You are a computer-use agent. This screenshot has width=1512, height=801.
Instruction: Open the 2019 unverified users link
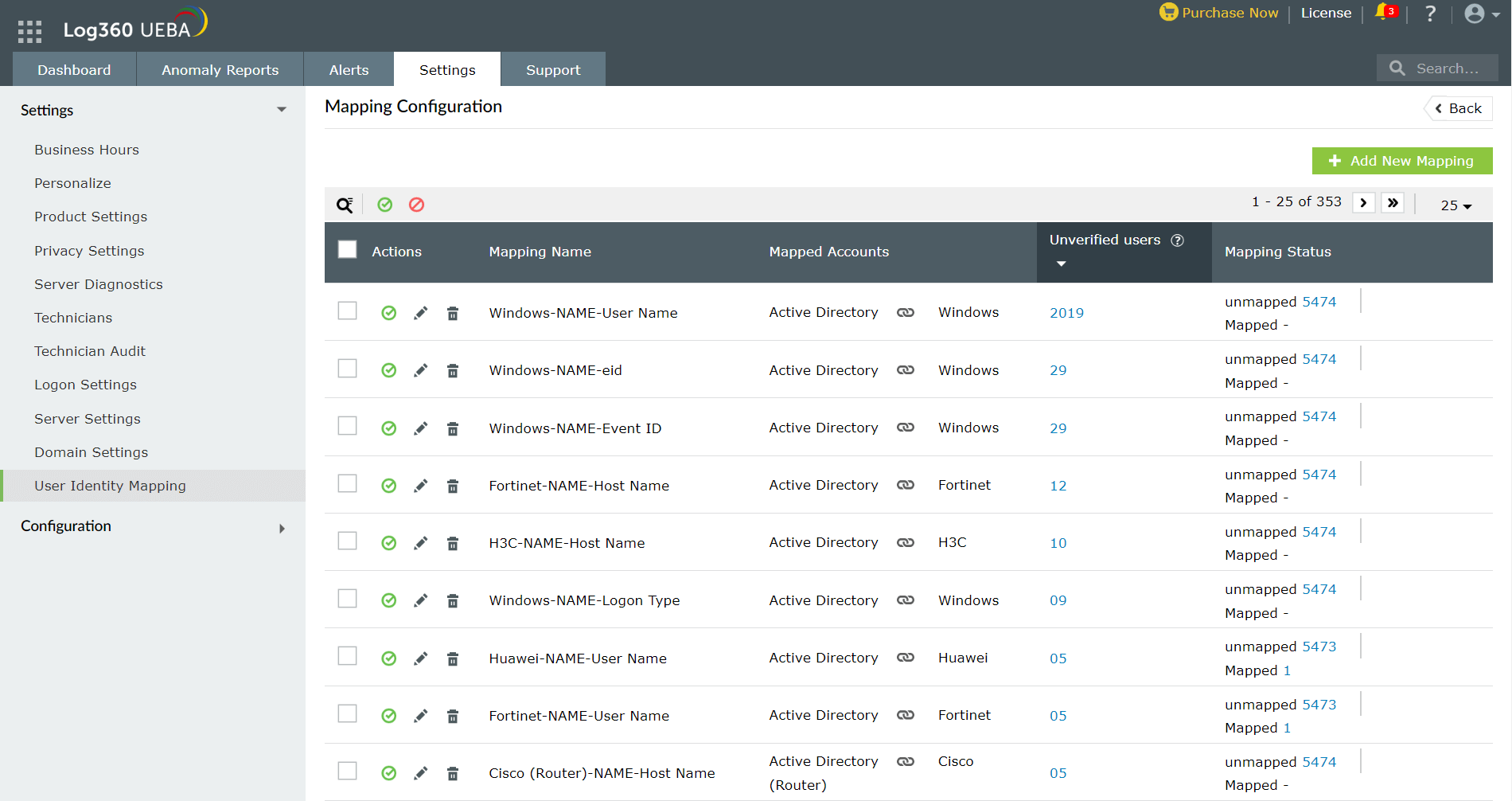coord(1066,313)
